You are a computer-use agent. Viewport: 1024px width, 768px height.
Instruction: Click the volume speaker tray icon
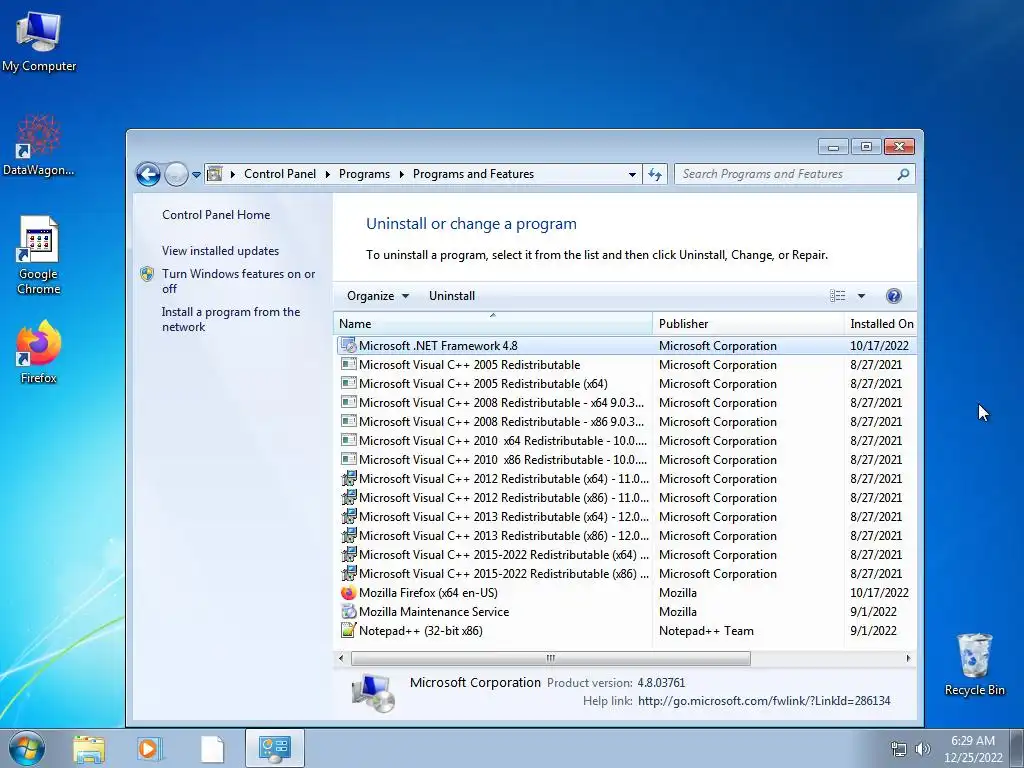click(922, 749)
